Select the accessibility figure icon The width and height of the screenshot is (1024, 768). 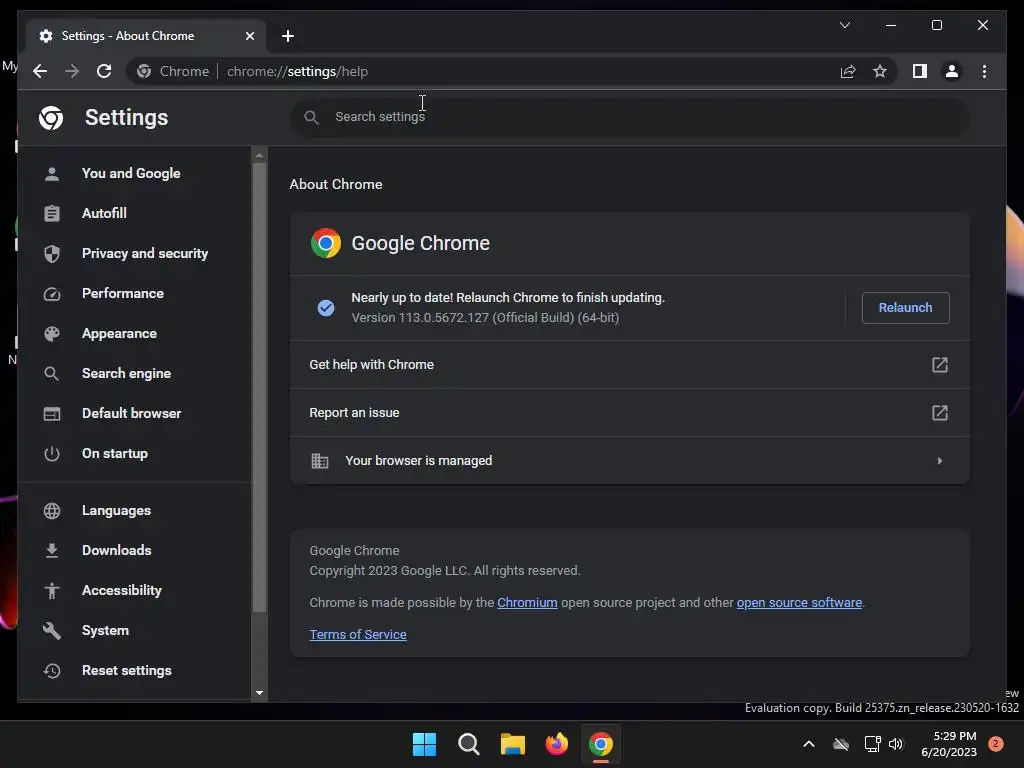pyautogui.click(x=52, y=590)
